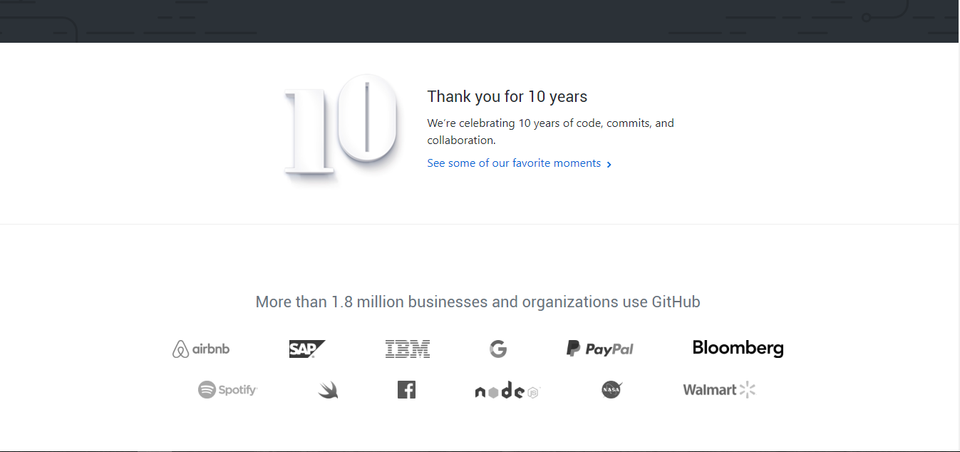Click the Google G logo
Viewport: 960px width, 452px height.
point(498,349)
